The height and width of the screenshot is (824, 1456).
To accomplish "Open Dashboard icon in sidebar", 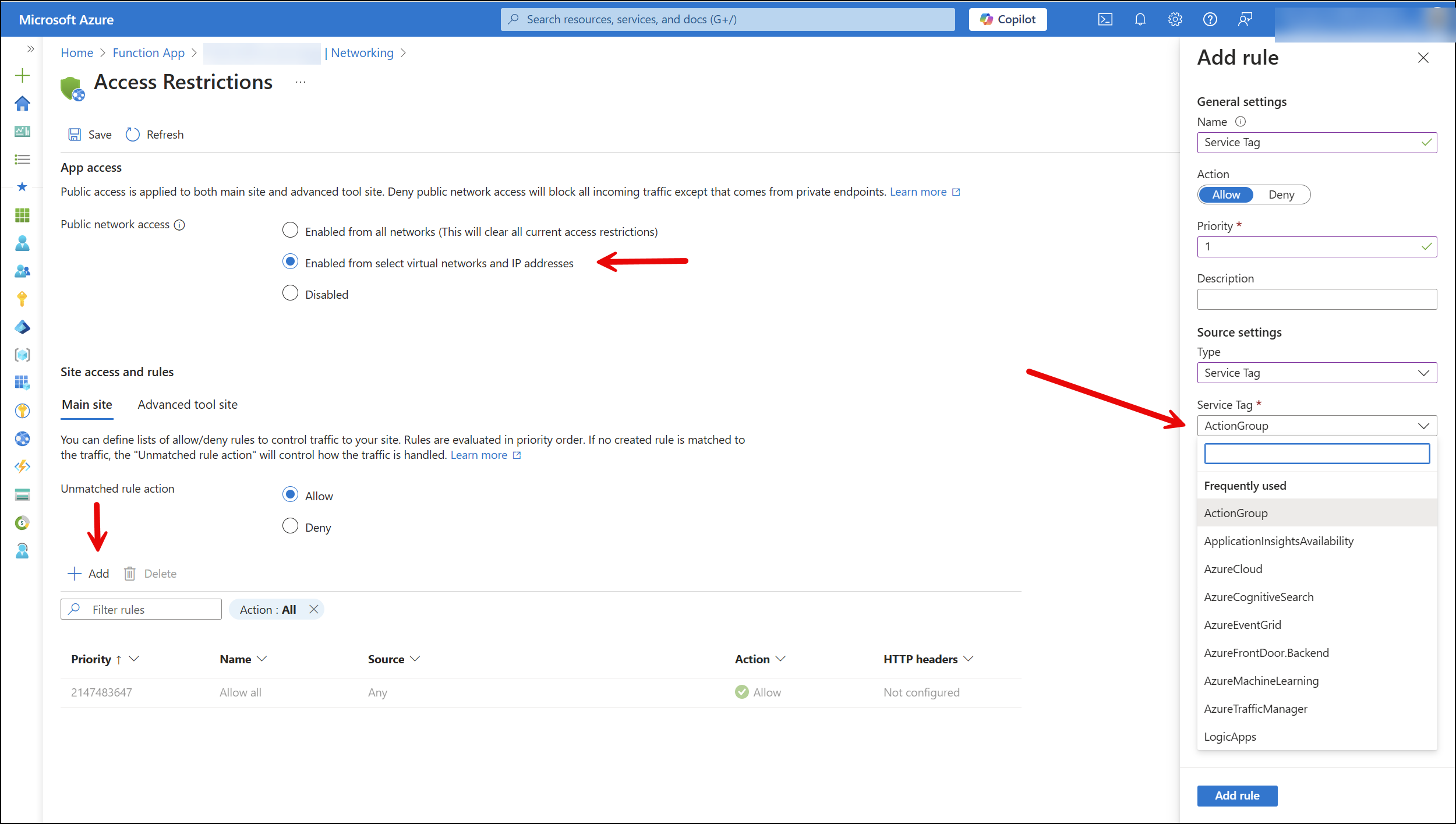I will 22,131.
